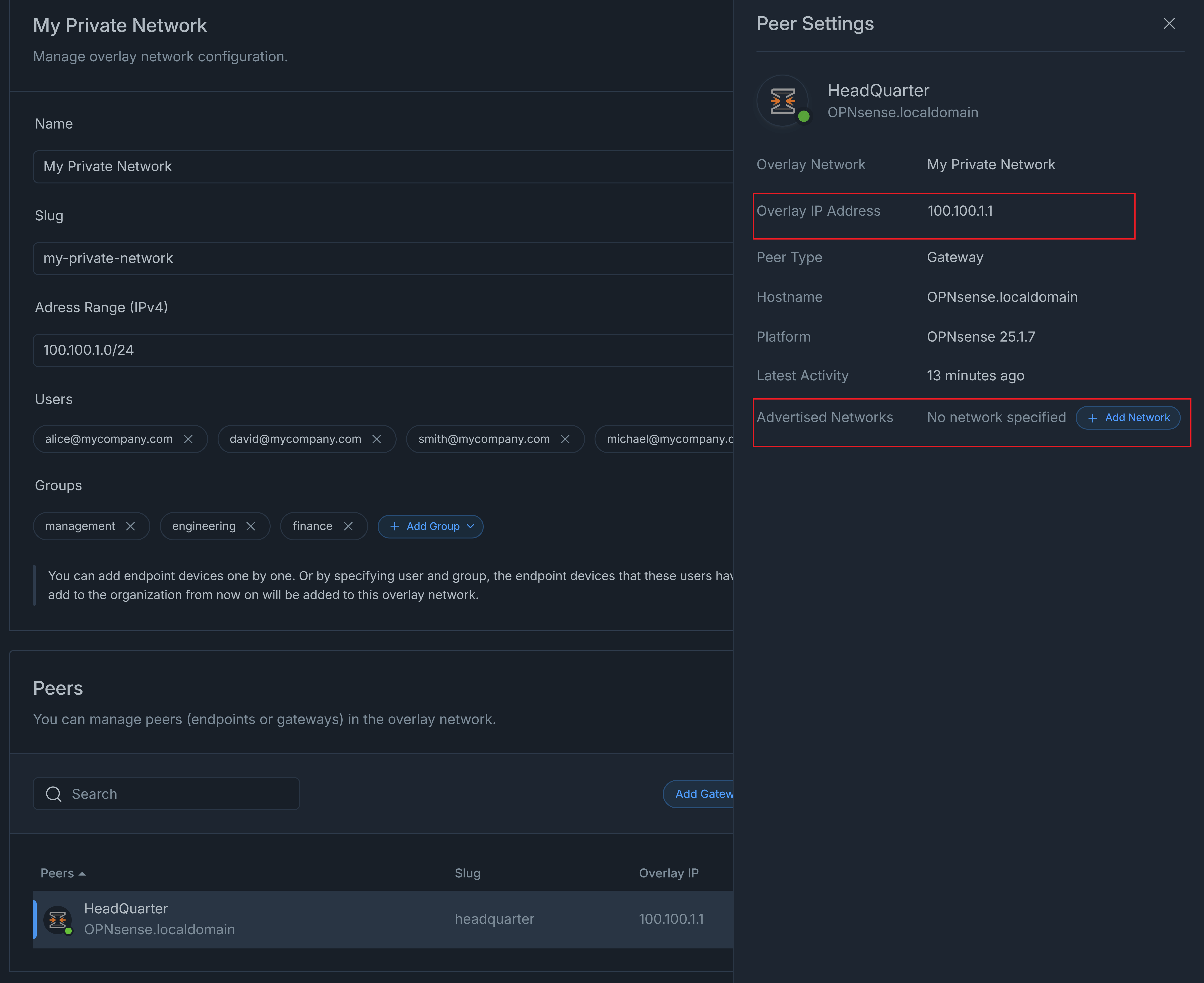Click the Peer Settings title
Image resolution: width=1204 pixels, height=983 pixels.
point(815,24)
